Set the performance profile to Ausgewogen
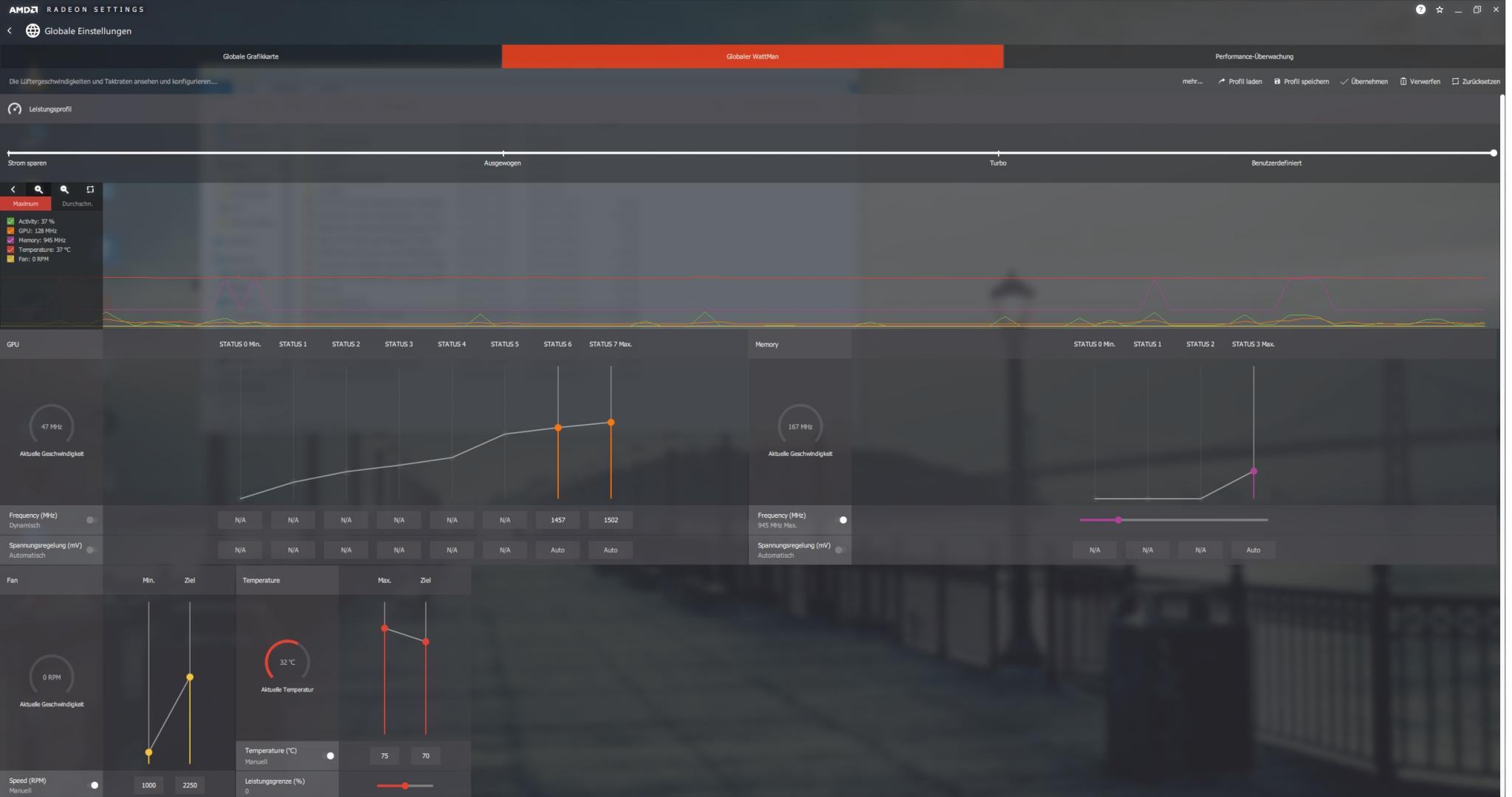The image size is (1512, 797). (x=502, y=163)
